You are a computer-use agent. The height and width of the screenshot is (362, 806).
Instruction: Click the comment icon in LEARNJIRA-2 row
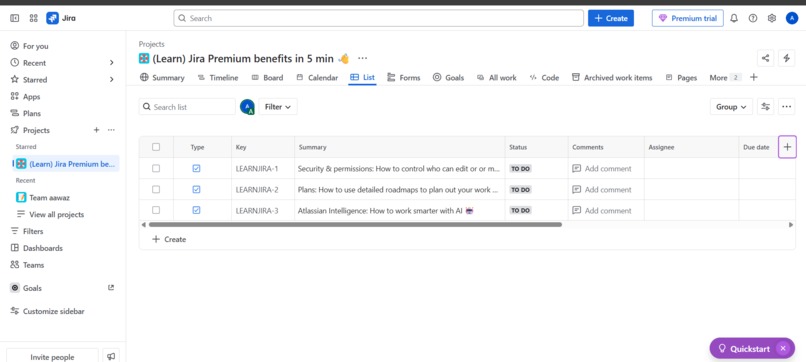pyautogui.click(x=577, y=189)
